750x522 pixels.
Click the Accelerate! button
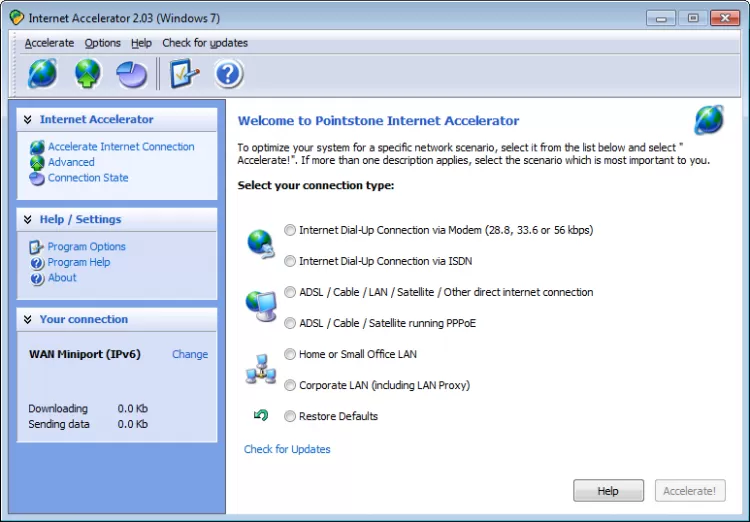[690, 491]
